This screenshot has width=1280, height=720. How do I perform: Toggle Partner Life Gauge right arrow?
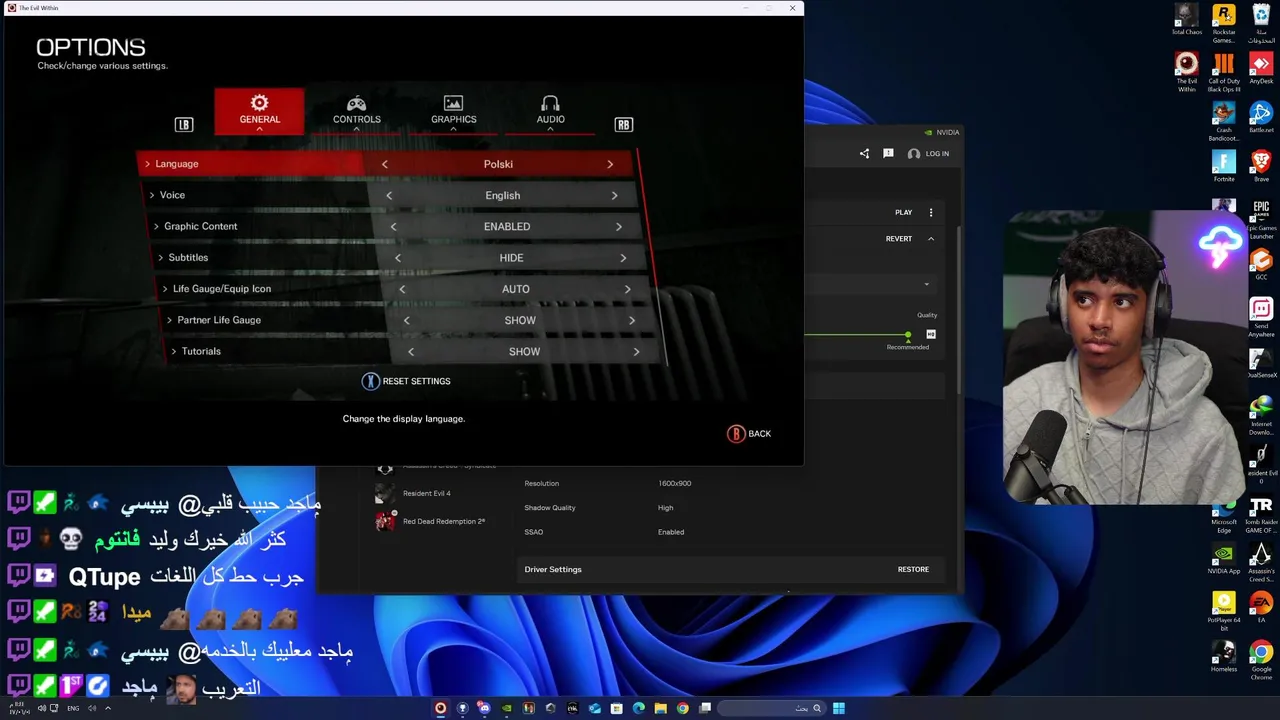[631, 320]
